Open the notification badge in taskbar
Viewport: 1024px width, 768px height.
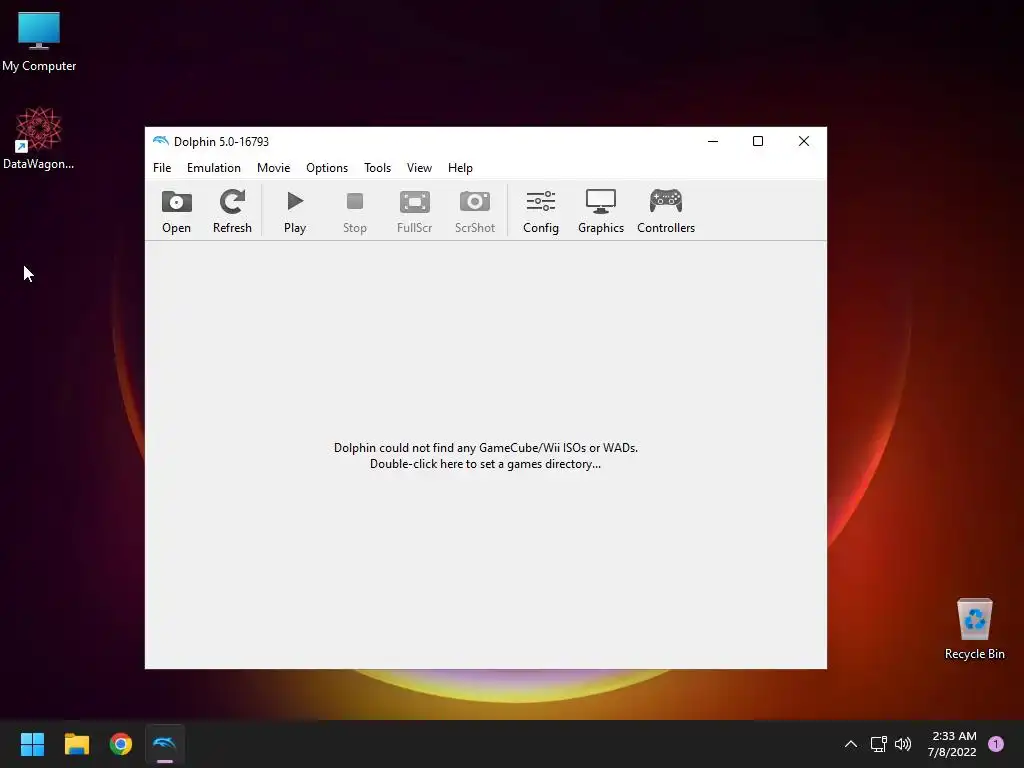995,744
